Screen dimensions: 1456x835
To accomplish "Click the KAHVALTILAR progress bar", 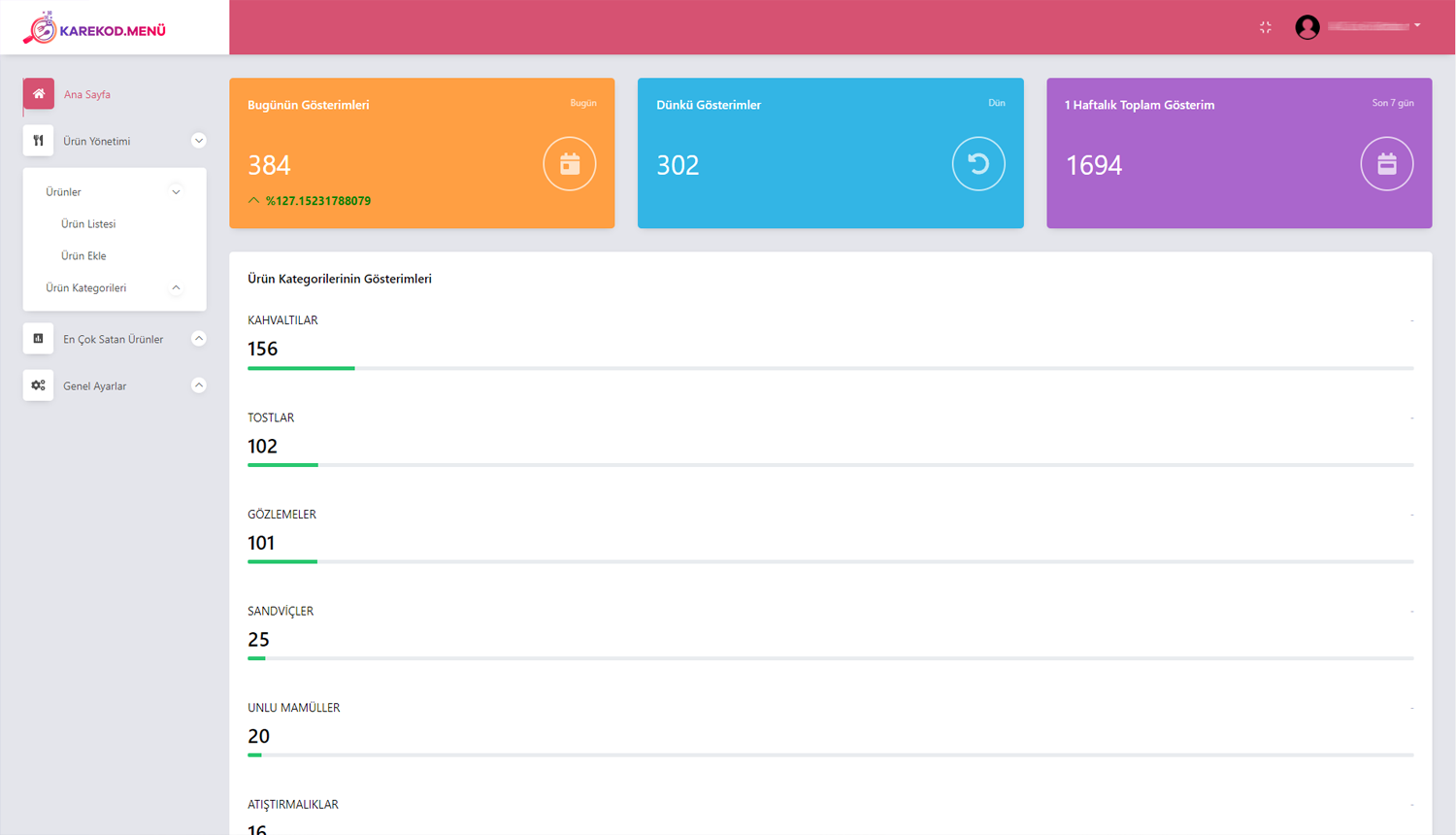I will click(x=830, y=368).
